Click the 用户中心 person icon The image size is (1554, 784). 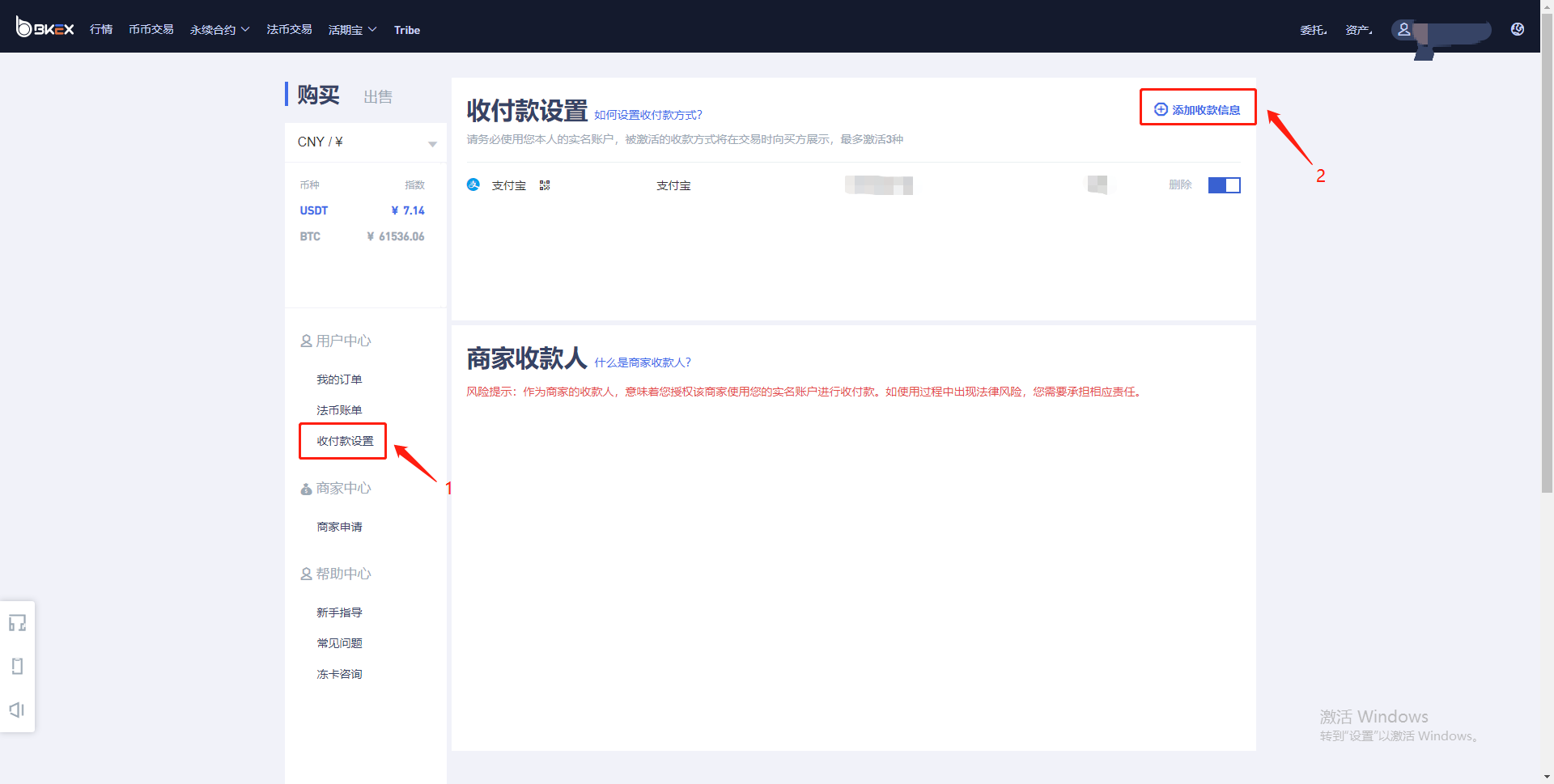tap(306, 341)
